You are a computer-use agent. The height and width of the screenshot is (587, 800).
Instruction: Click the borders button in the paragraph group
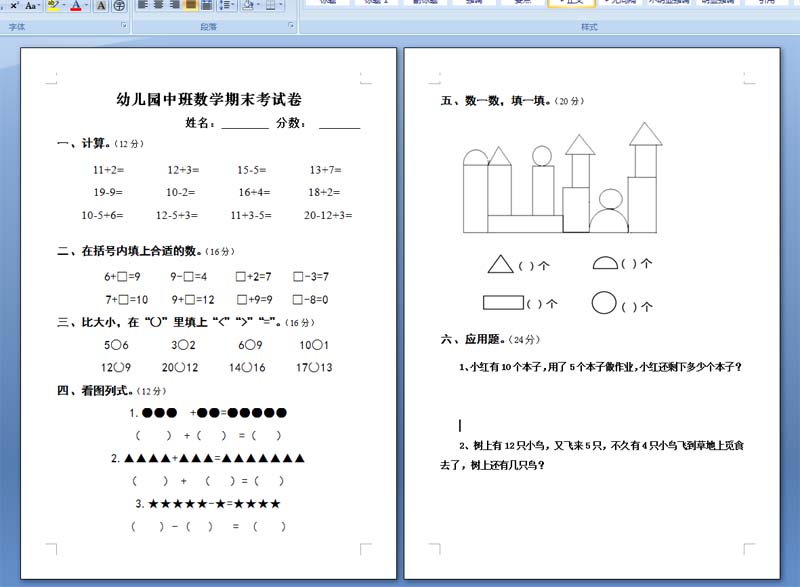click(271, 5)
